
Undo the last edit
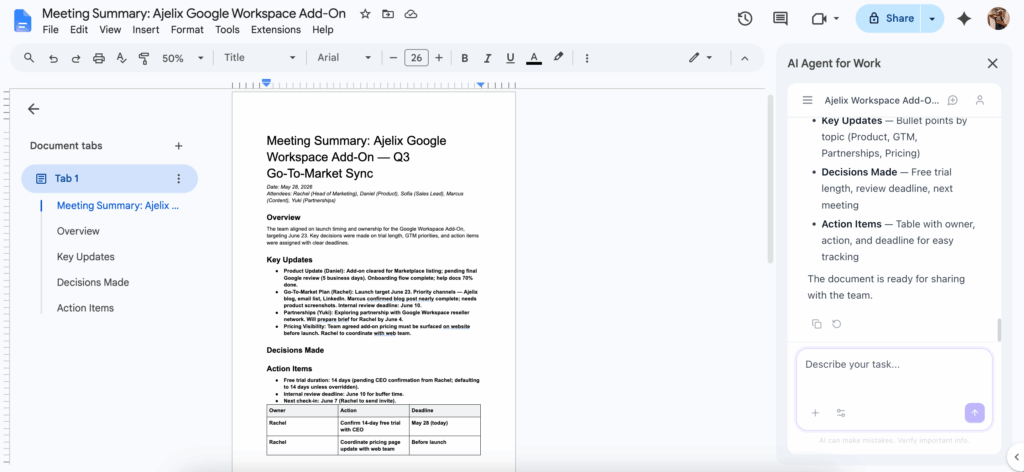(54, 58)
